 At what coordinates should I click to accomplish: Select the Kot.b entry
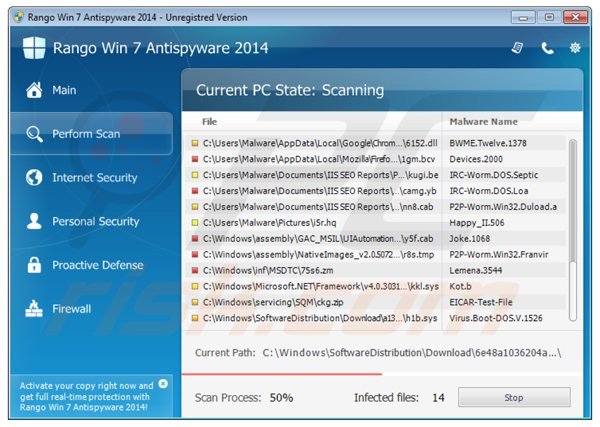click(x=460, y=286)
